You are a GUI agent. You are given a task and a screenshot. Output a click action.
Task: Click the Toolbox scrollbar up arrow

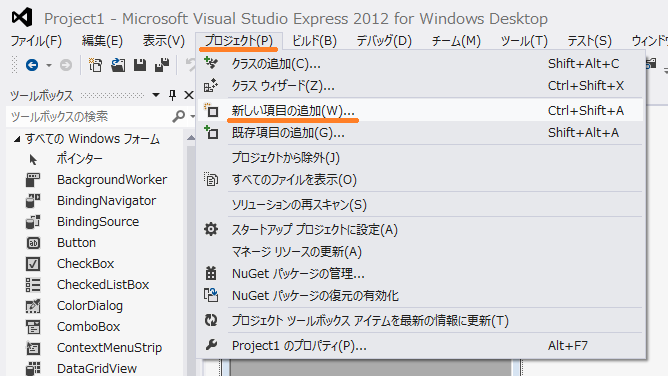tap(190, 138)
